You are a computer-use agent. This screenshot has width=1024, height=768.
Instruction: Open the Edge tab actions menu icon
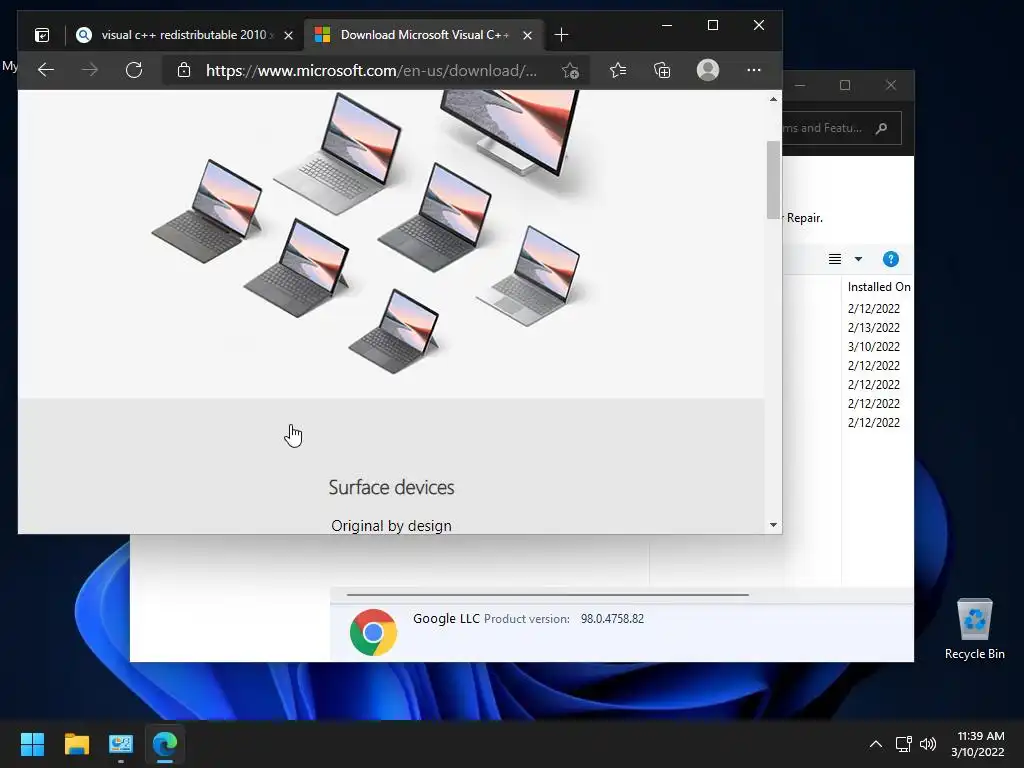tap(42, 35)
